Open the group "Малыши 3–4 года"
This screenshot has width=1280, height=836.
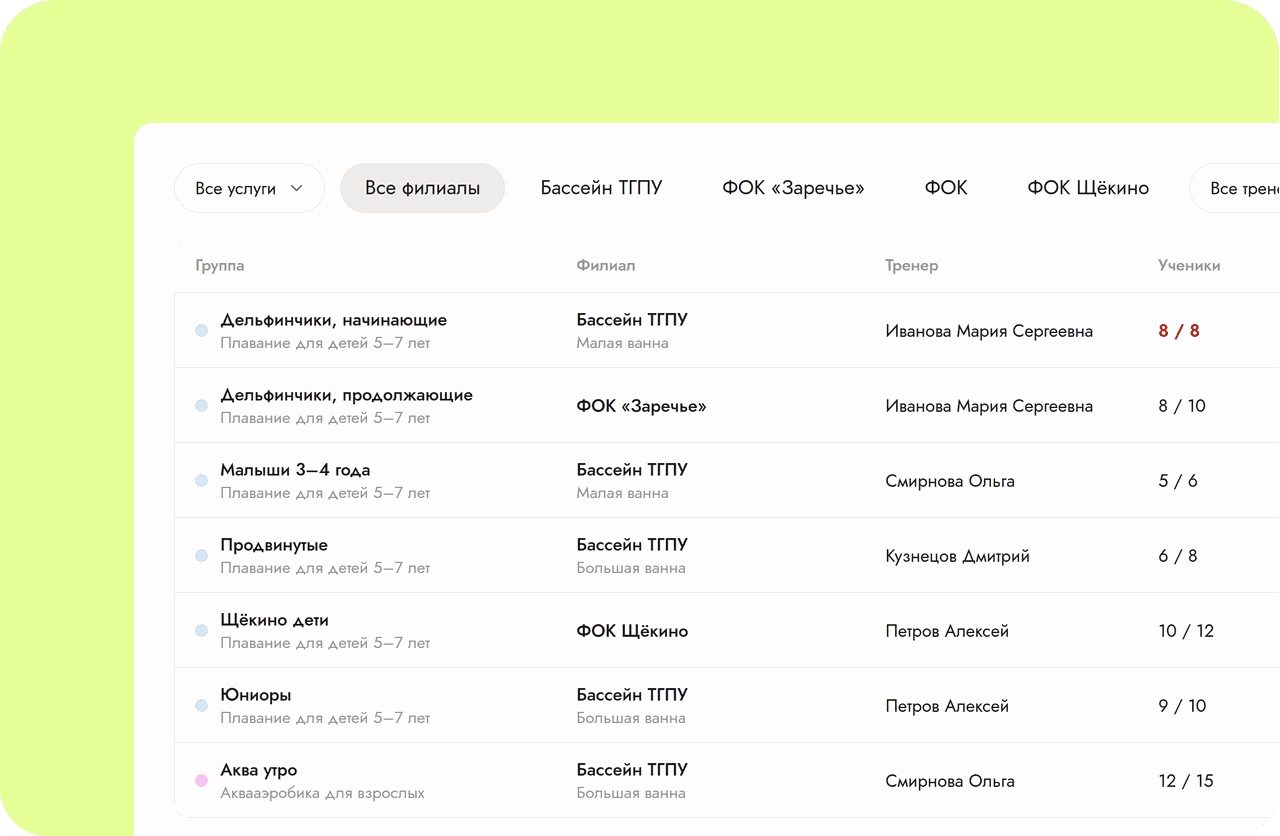296,470
